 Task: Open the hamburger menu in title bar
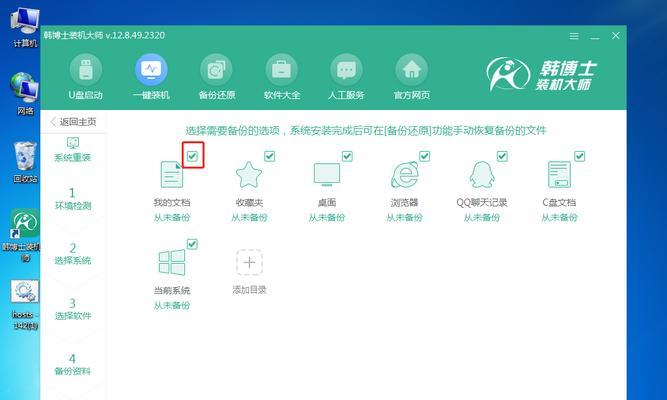coord(574,36)
